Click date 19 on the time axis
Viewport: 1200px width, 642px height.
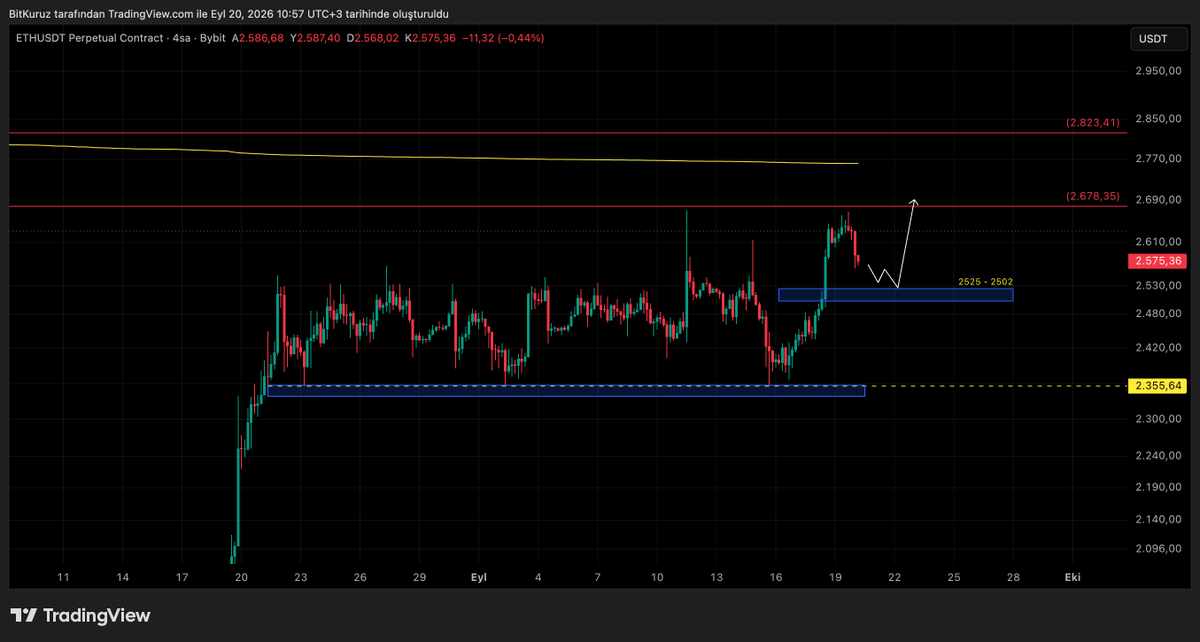tap(835, 578)
